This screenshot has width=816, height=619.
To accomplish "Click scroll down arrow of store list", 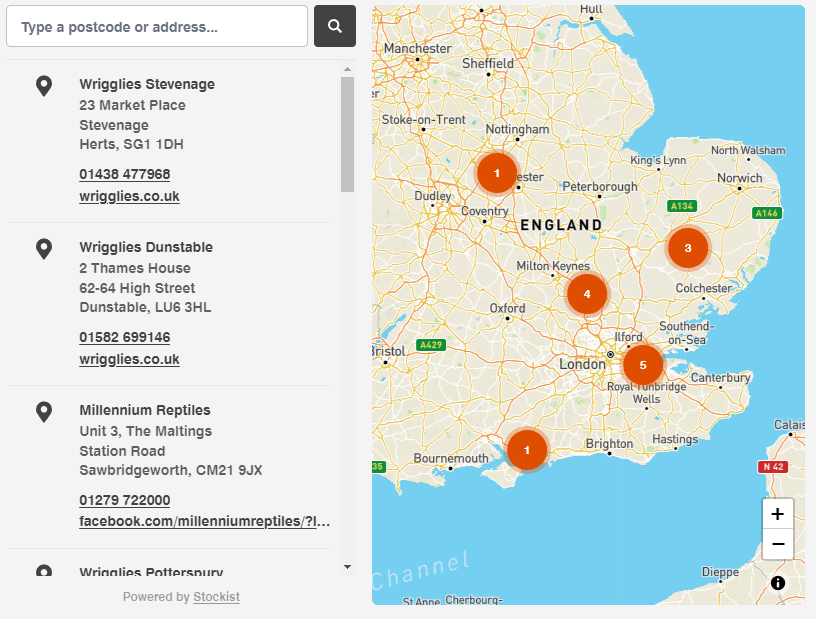I will click(347, 567).
